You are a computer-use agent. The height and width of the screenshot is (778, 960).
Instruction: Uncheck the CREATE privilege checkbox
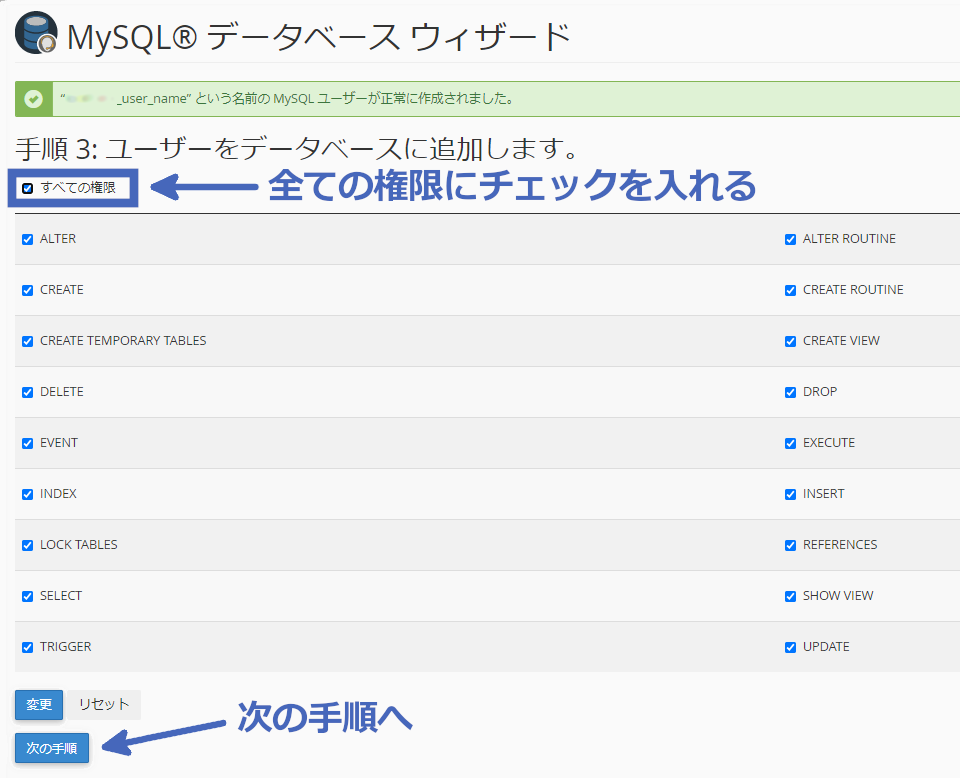tap(28, 290)
